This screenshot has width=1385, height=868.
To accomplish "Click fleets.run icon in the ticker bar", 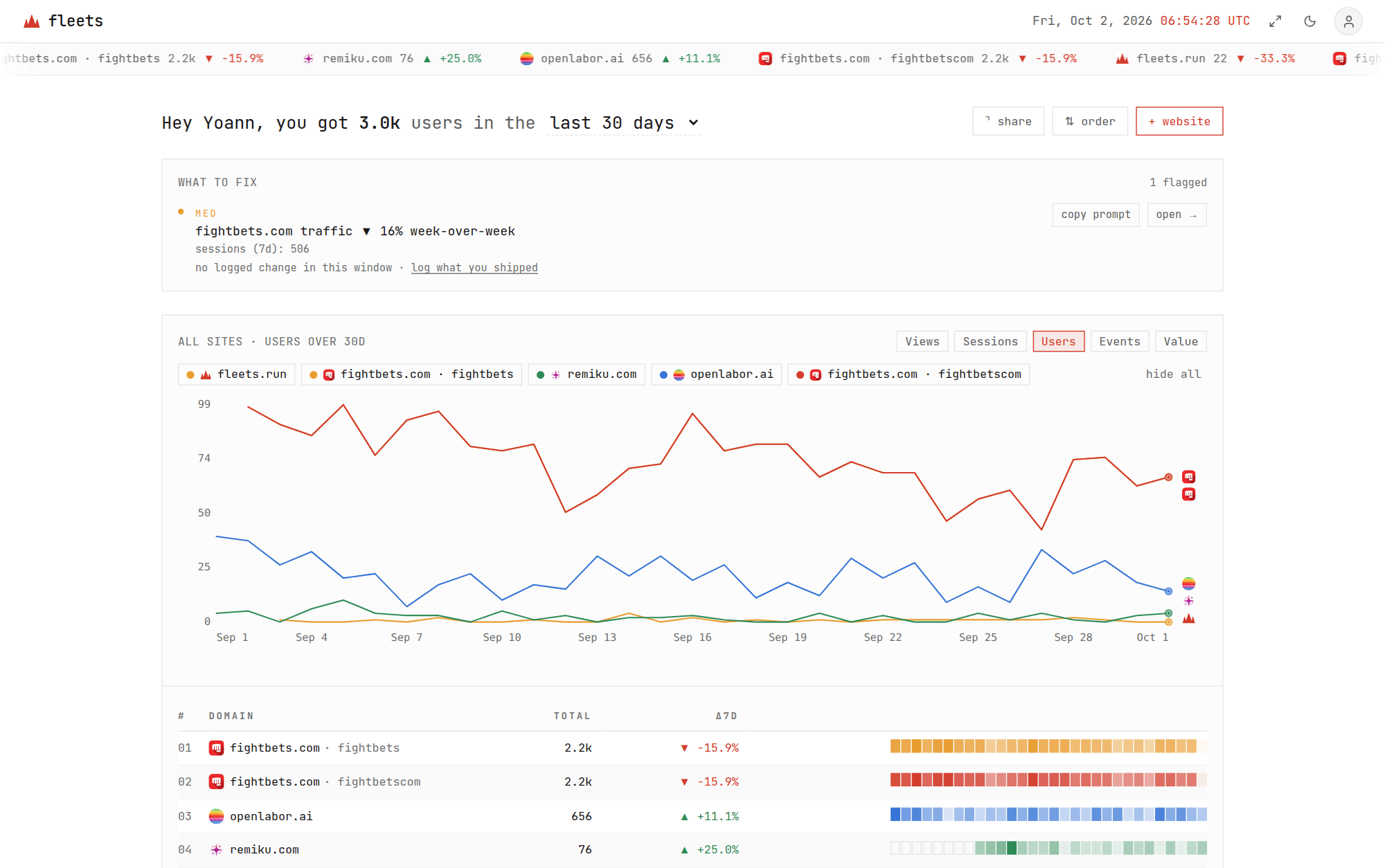I will (x=1123, y=59).
